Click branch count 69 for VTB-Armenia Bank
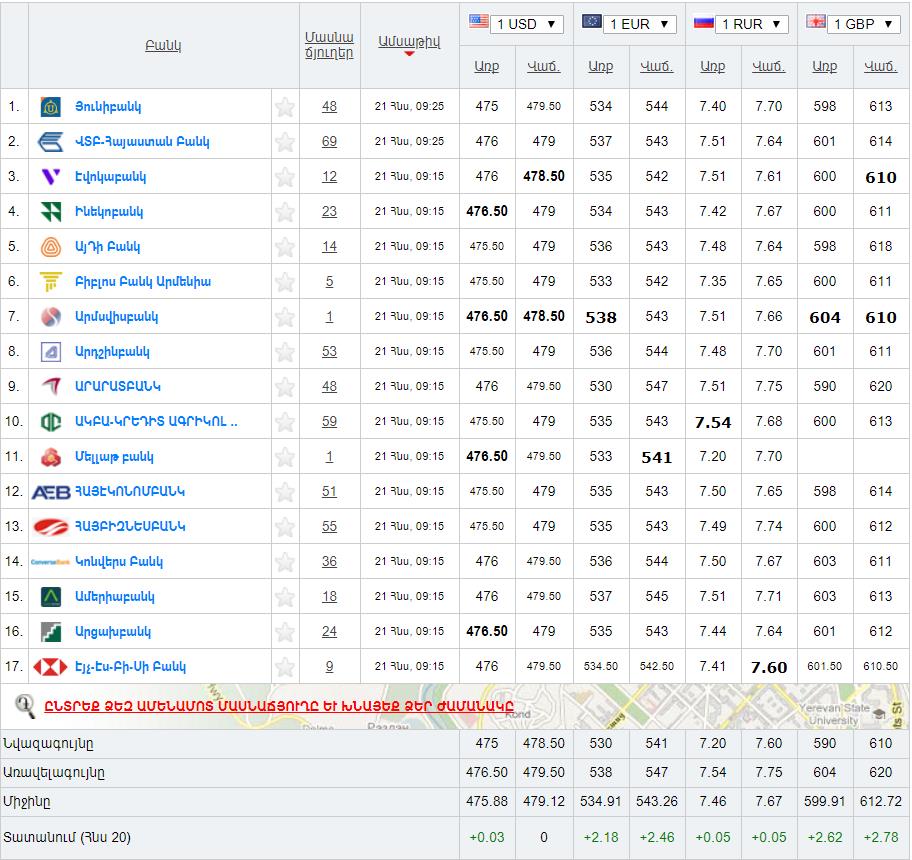Viewport: 912px width, 860px height. pyautogui.click(x=329, y=142)
